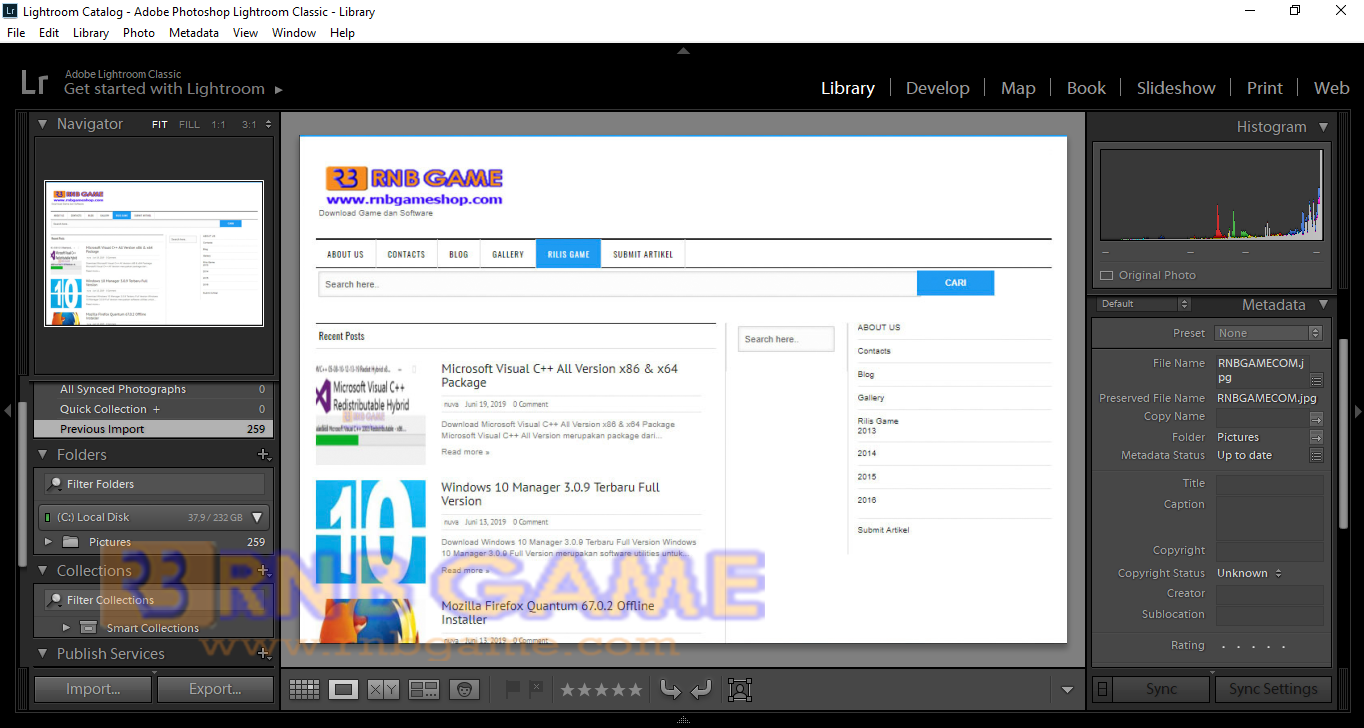Click File Name batch rename icon
The height and width of the screenshot is (728, 1364).
coord(1316,380)
